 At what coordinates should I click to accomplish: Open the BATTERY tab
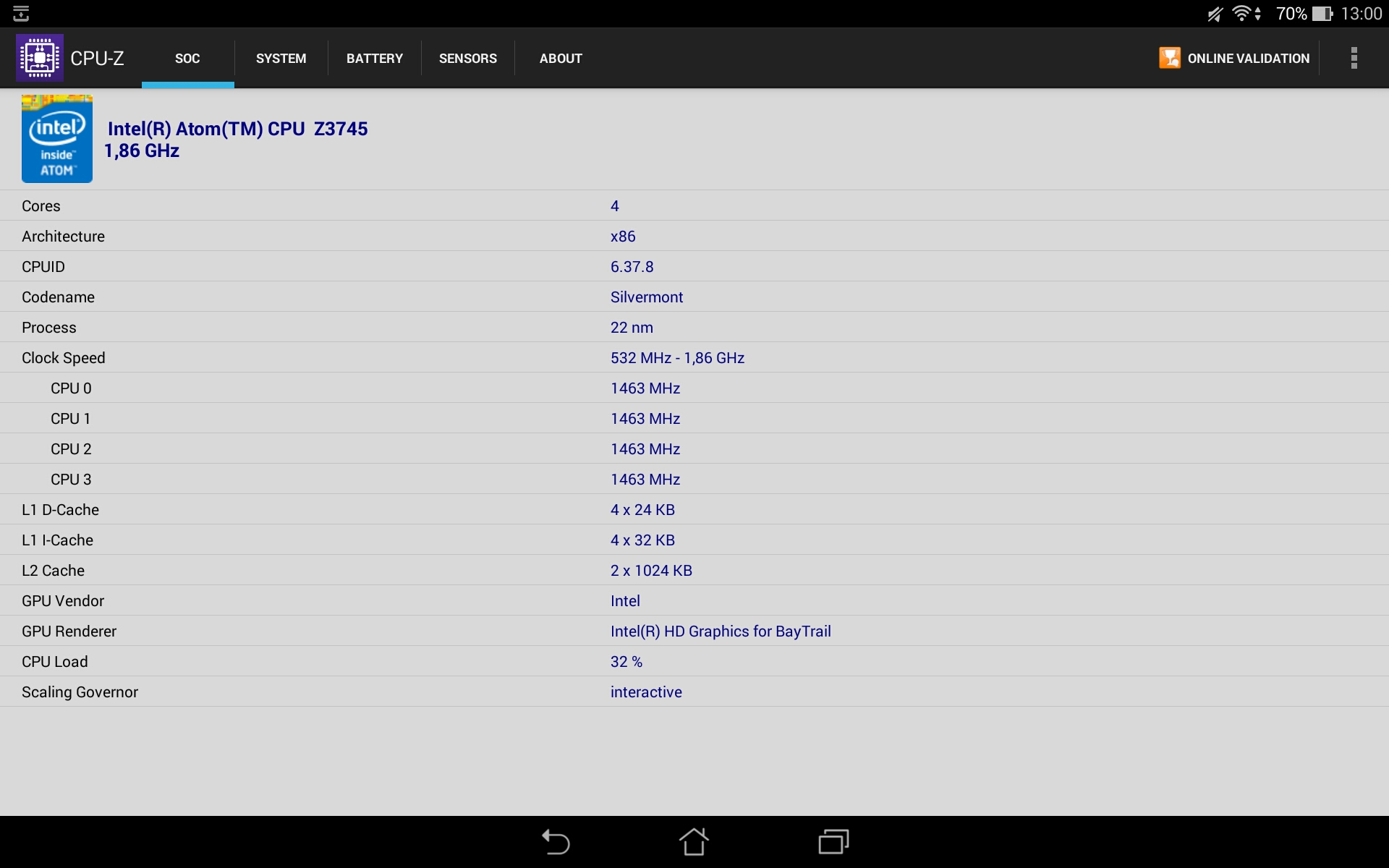click(x=374, y=59)
